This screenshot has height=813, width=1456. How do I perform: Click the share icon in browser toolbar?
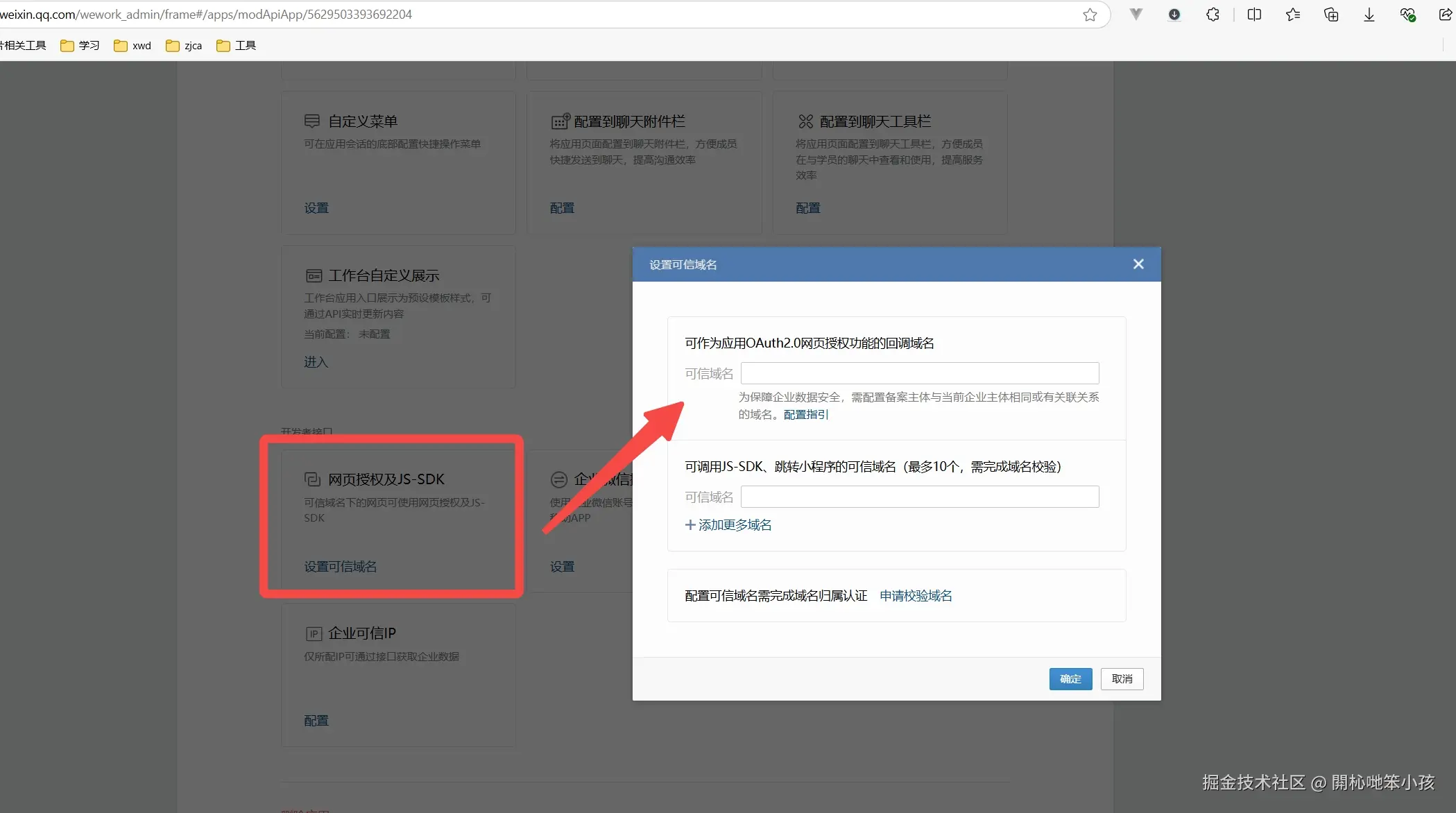click(1445, 15)
